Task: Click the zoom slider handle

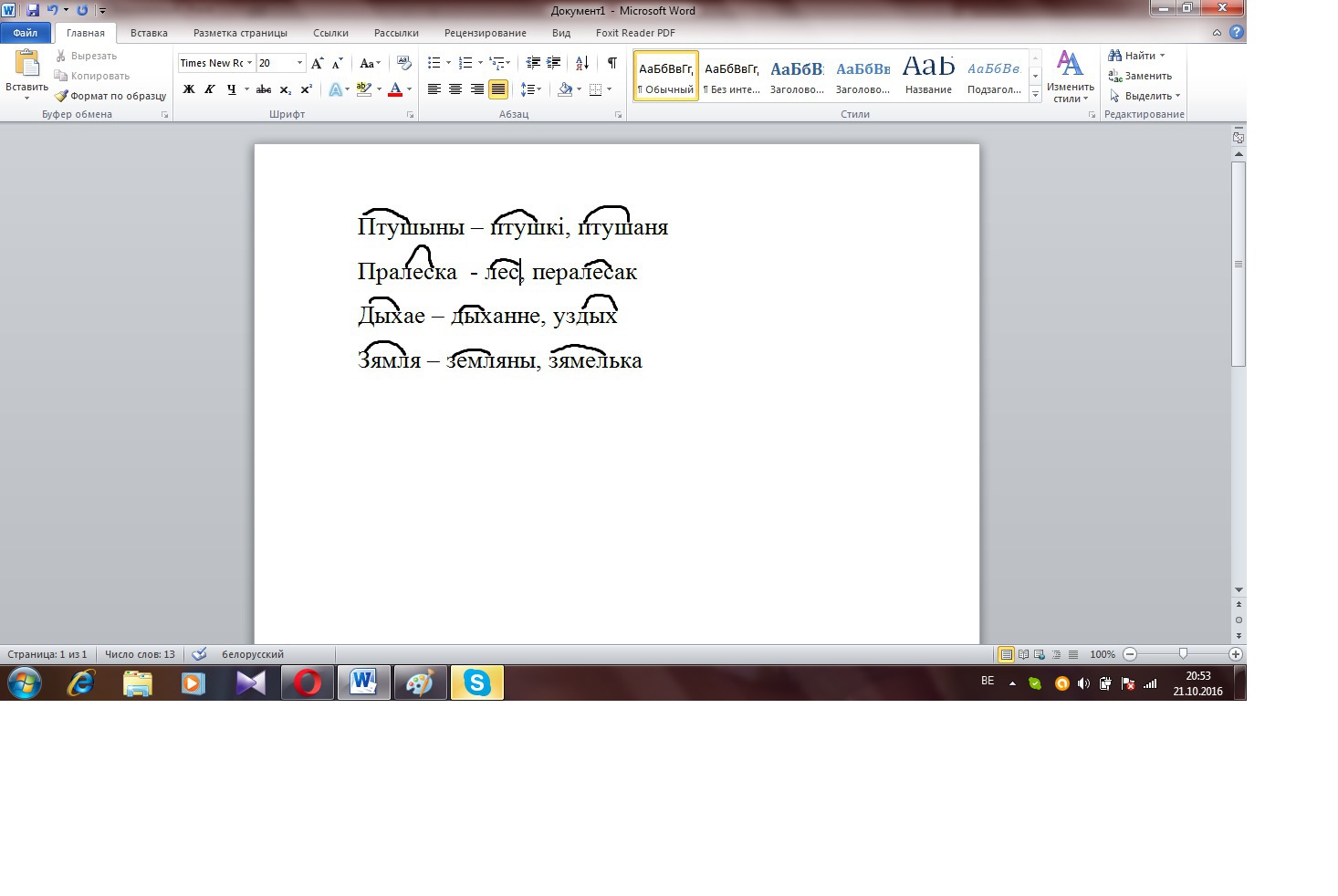Action: pos(1183,654)
